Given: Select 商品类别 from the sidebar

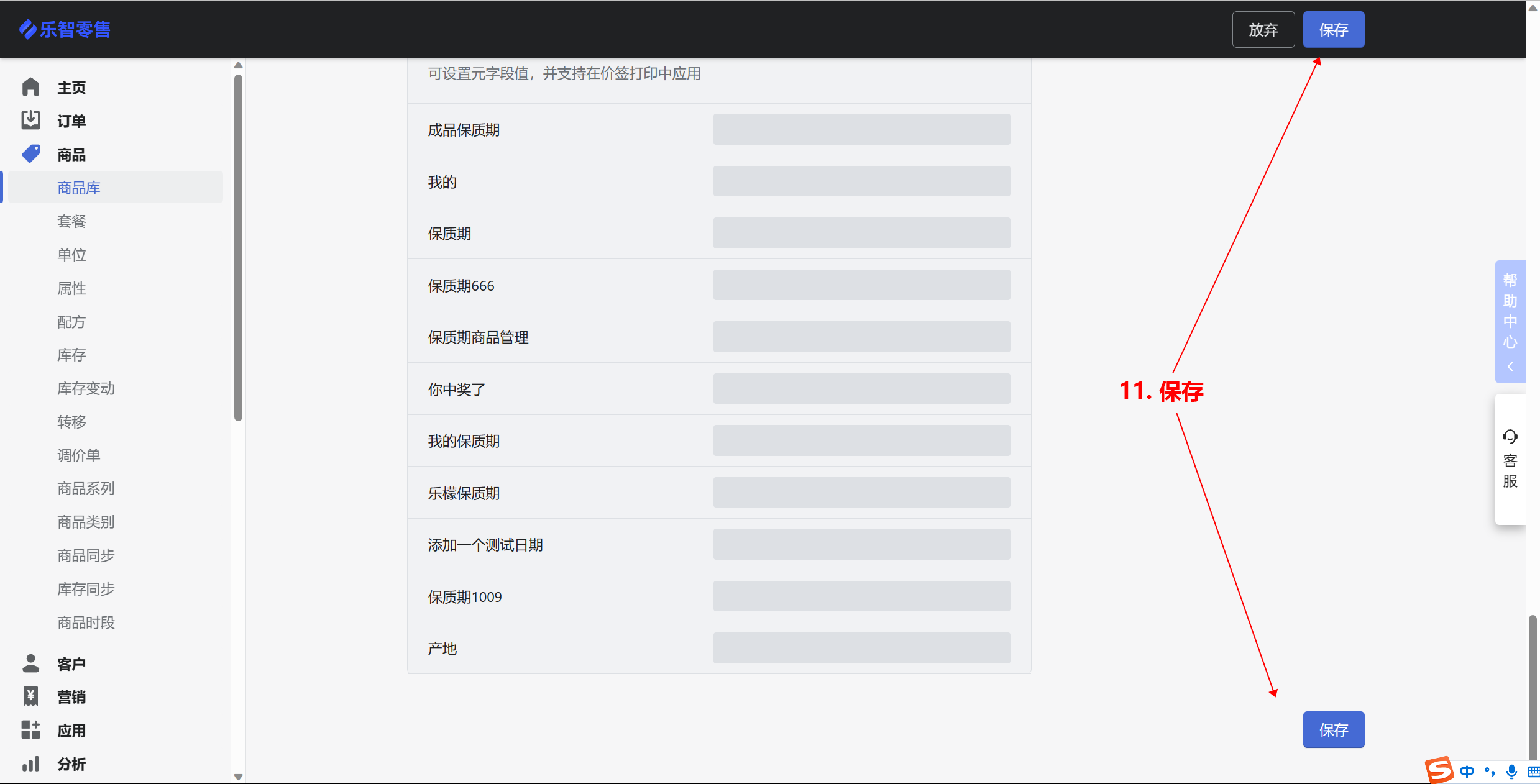Looking at the screenshot, I should point(86,522).
